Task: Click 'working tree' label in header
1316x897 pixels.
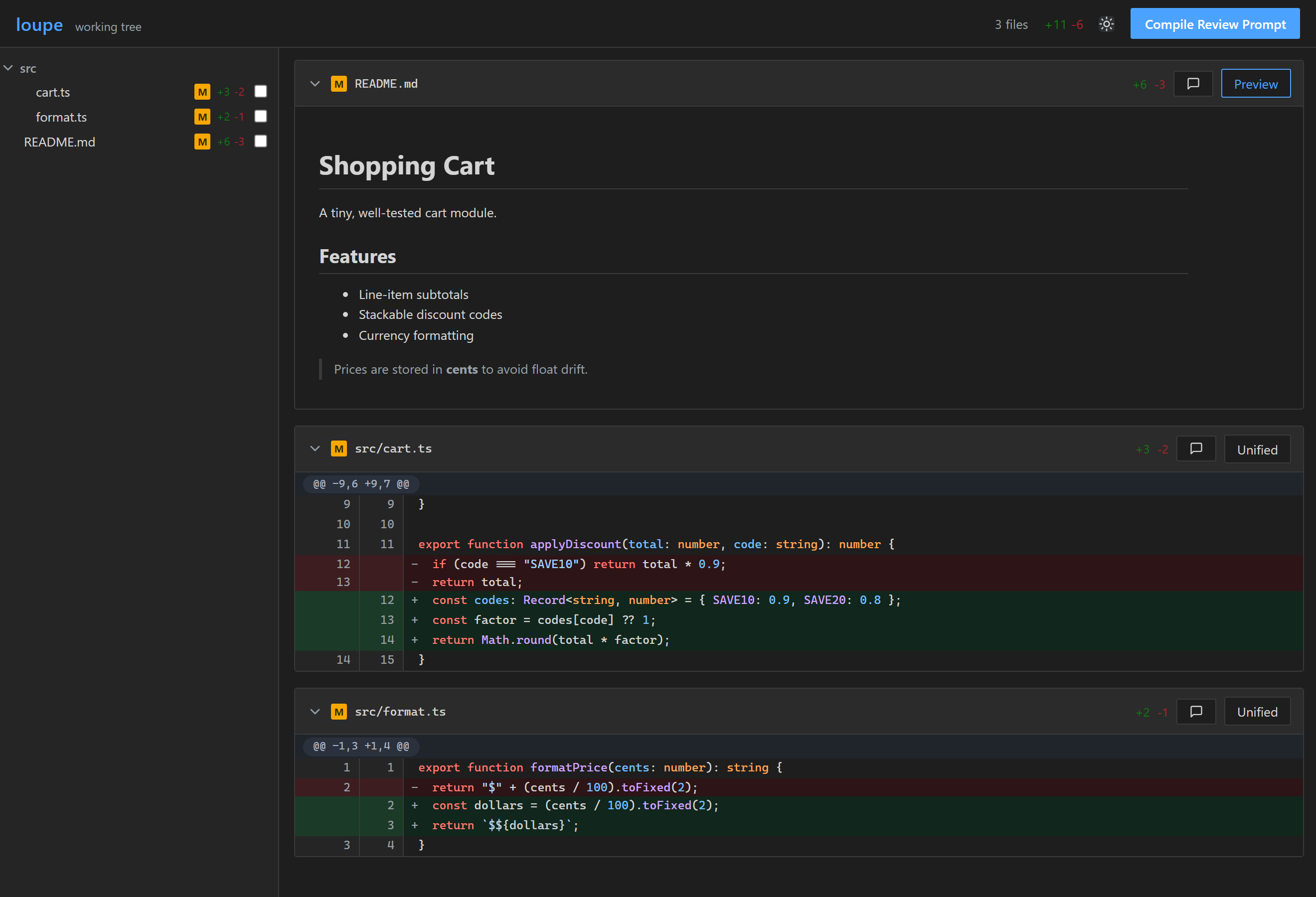Action: [108, 26]
